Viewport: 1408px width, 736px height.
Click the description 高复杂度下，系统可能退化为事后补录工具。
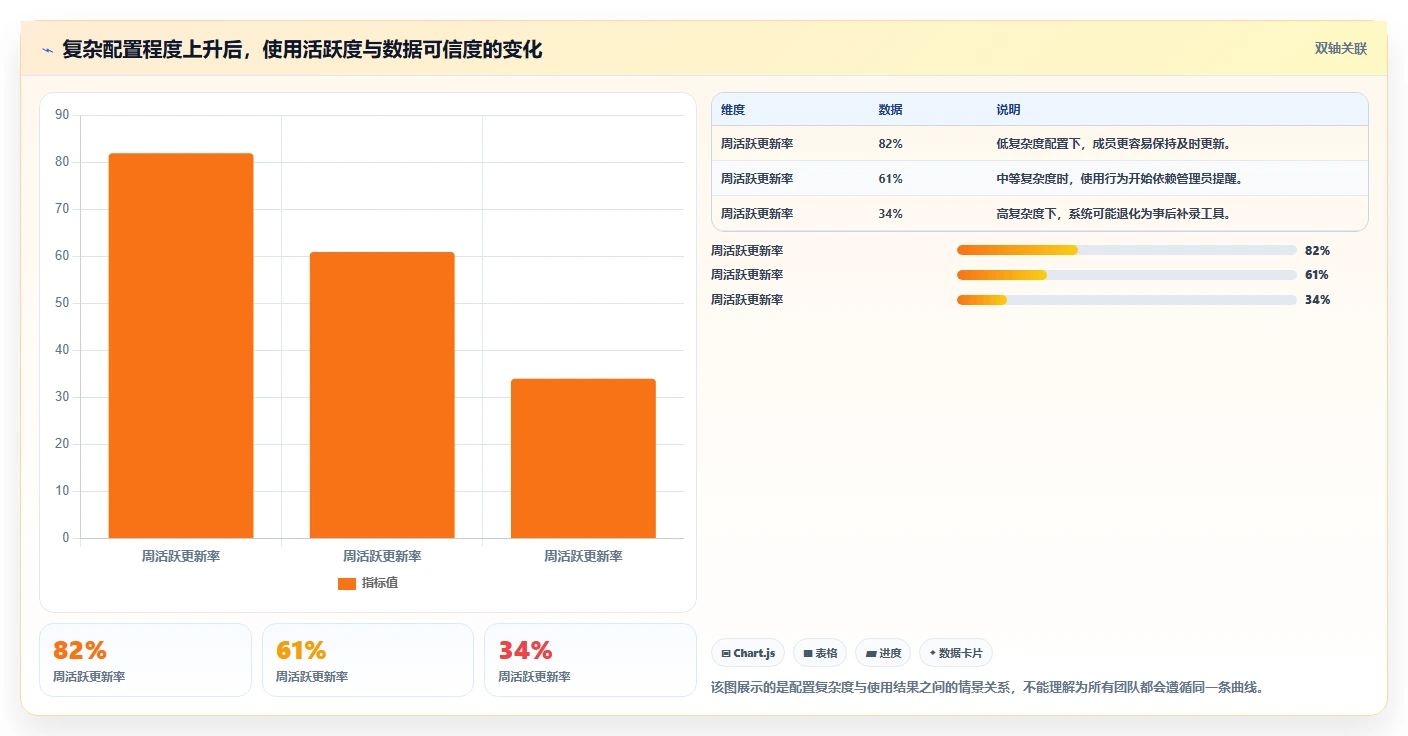pos(1113,214)
